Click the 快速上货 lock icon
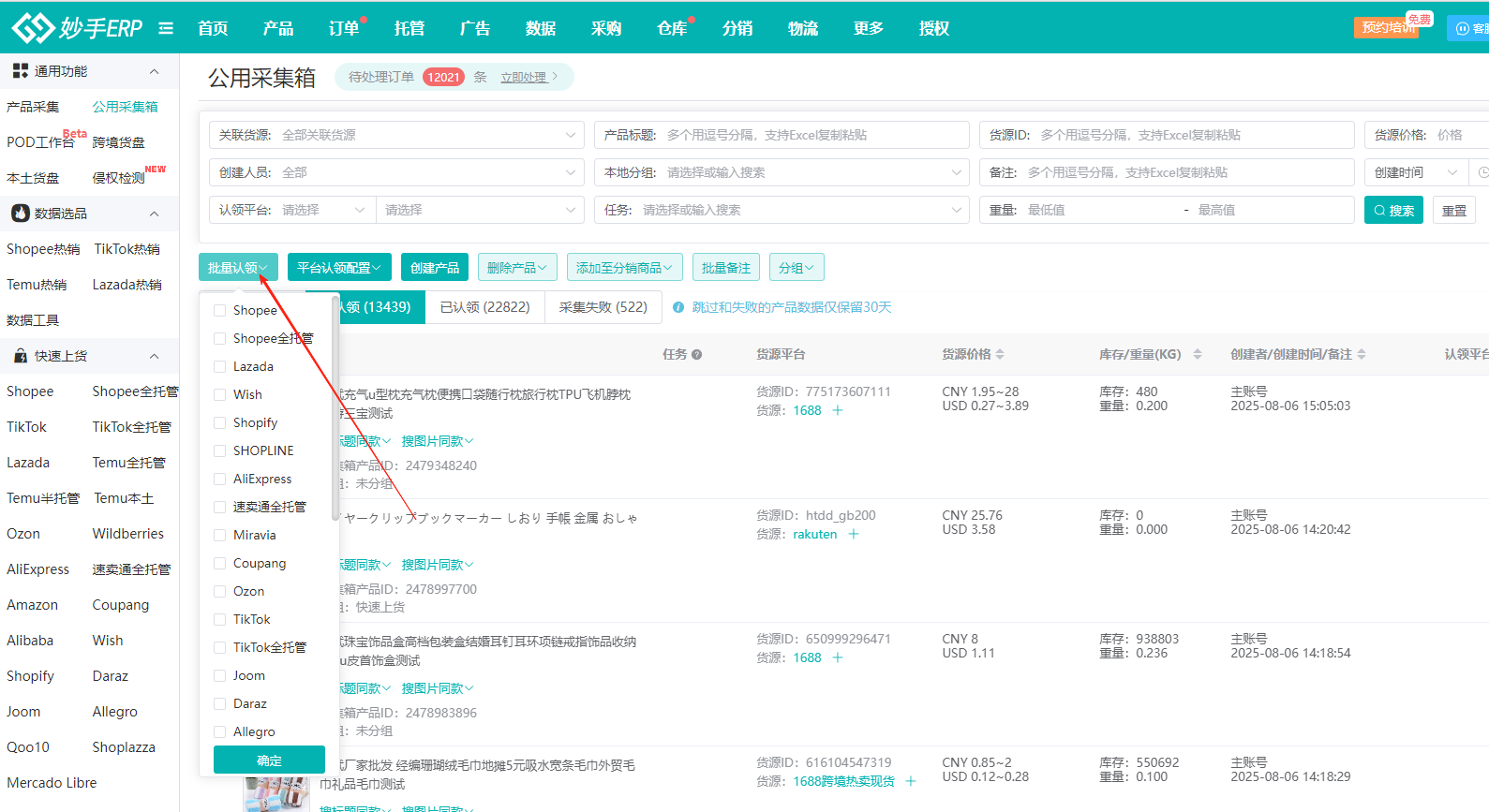Image resolution: width=1489 pixels, height=812 pixels. pos(20,356)
